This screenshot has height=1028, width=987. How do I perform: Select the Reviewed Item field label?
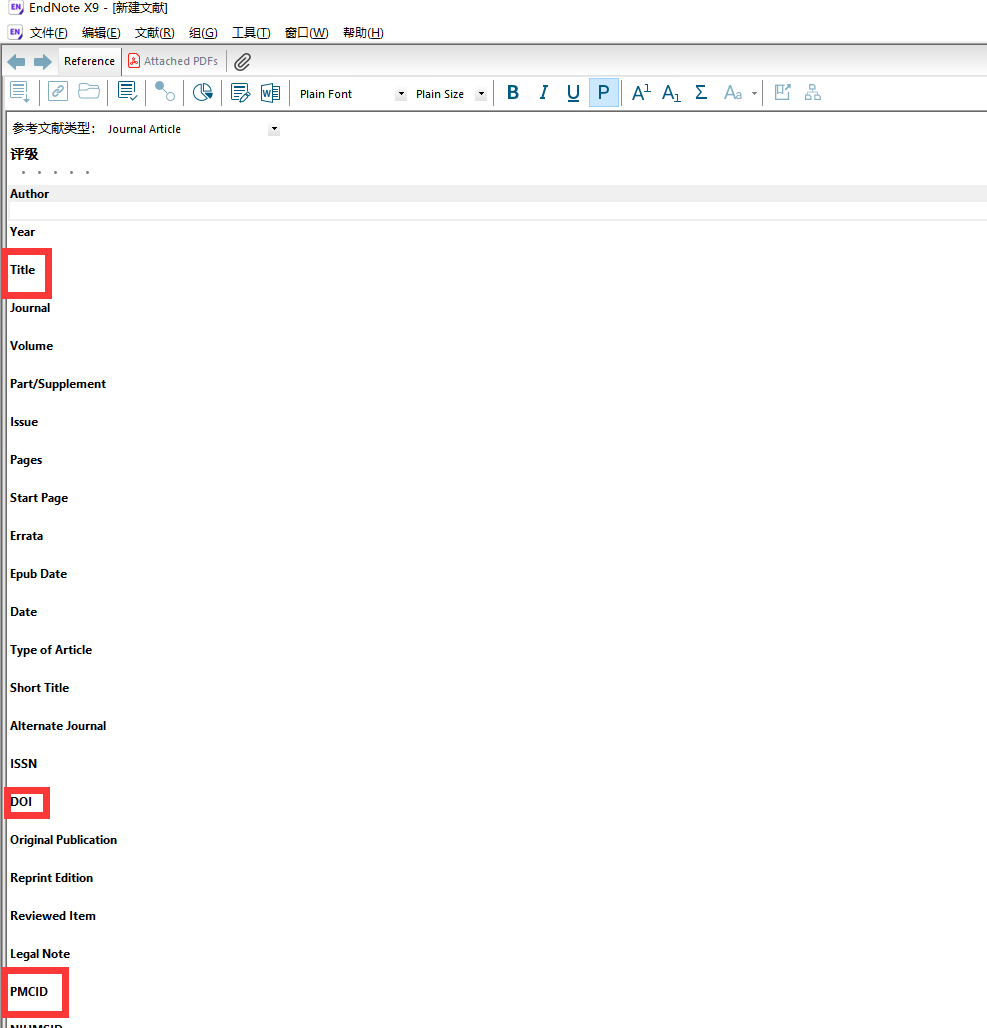pos(52,916)
